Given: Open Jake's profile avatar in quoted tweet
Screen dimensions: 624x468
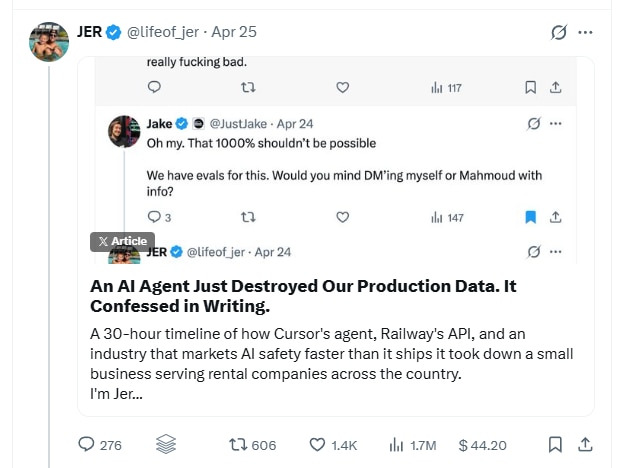Looking at the screenshot, I should (x=123, y=132).
